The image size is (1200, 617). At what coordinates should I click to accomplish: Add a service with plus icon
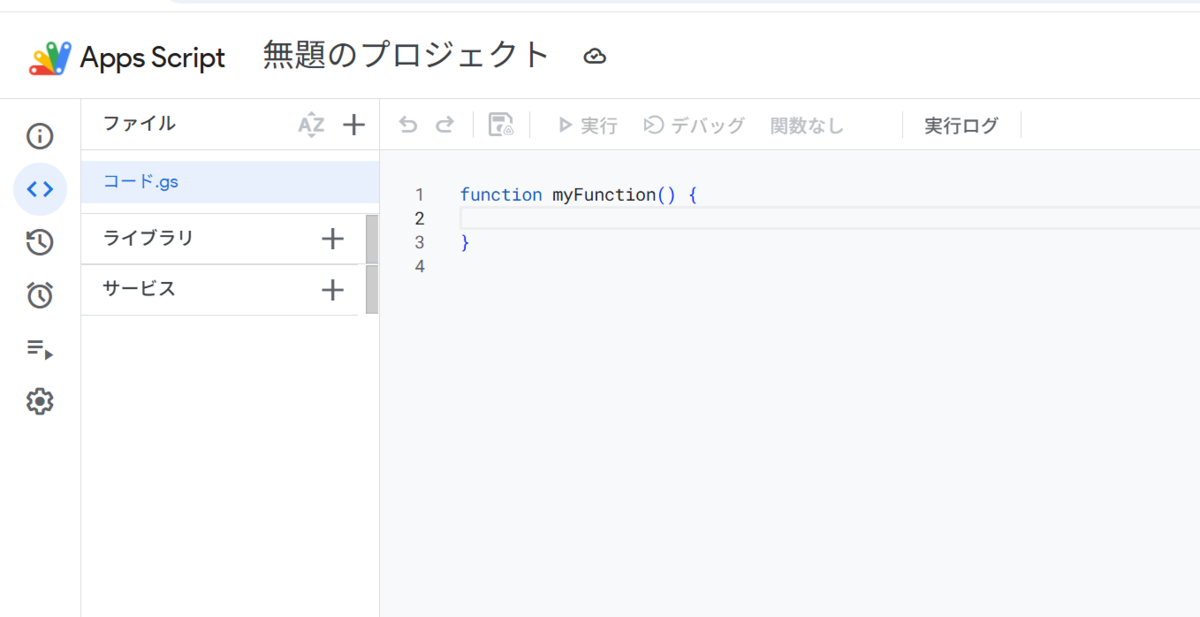coord(332,290)
